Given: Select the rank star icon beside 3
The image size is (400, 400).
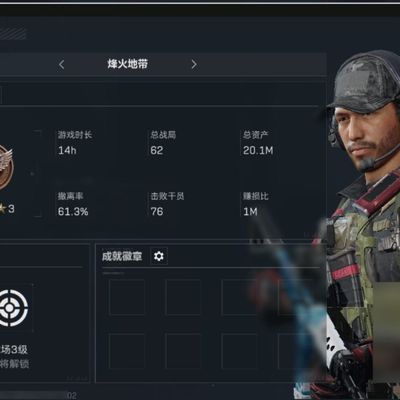Looking at the screenshot, I should (x=3, y=209).
